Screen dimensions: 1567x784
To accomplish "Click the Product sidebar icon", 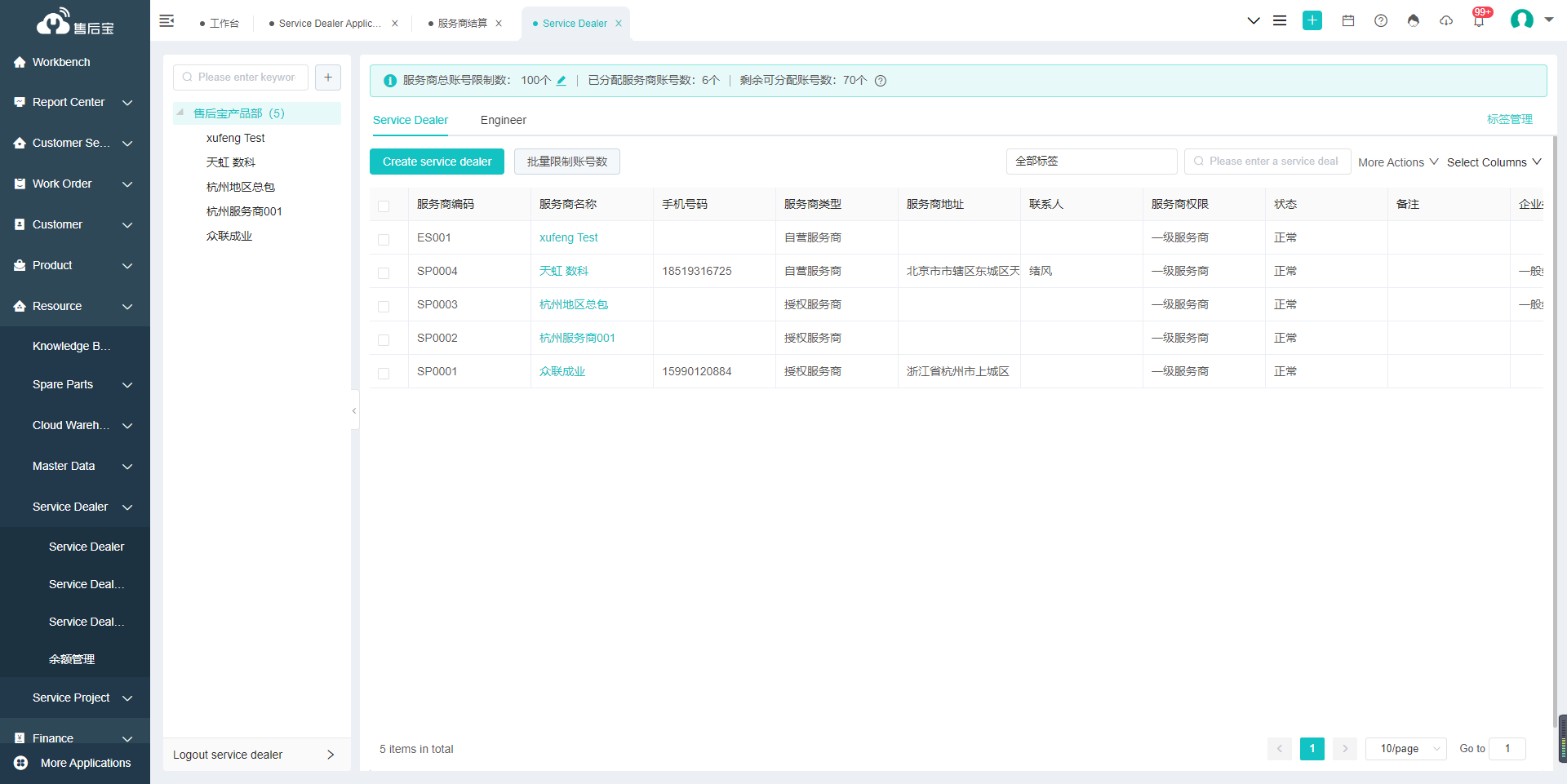I will tap(20, 266).
